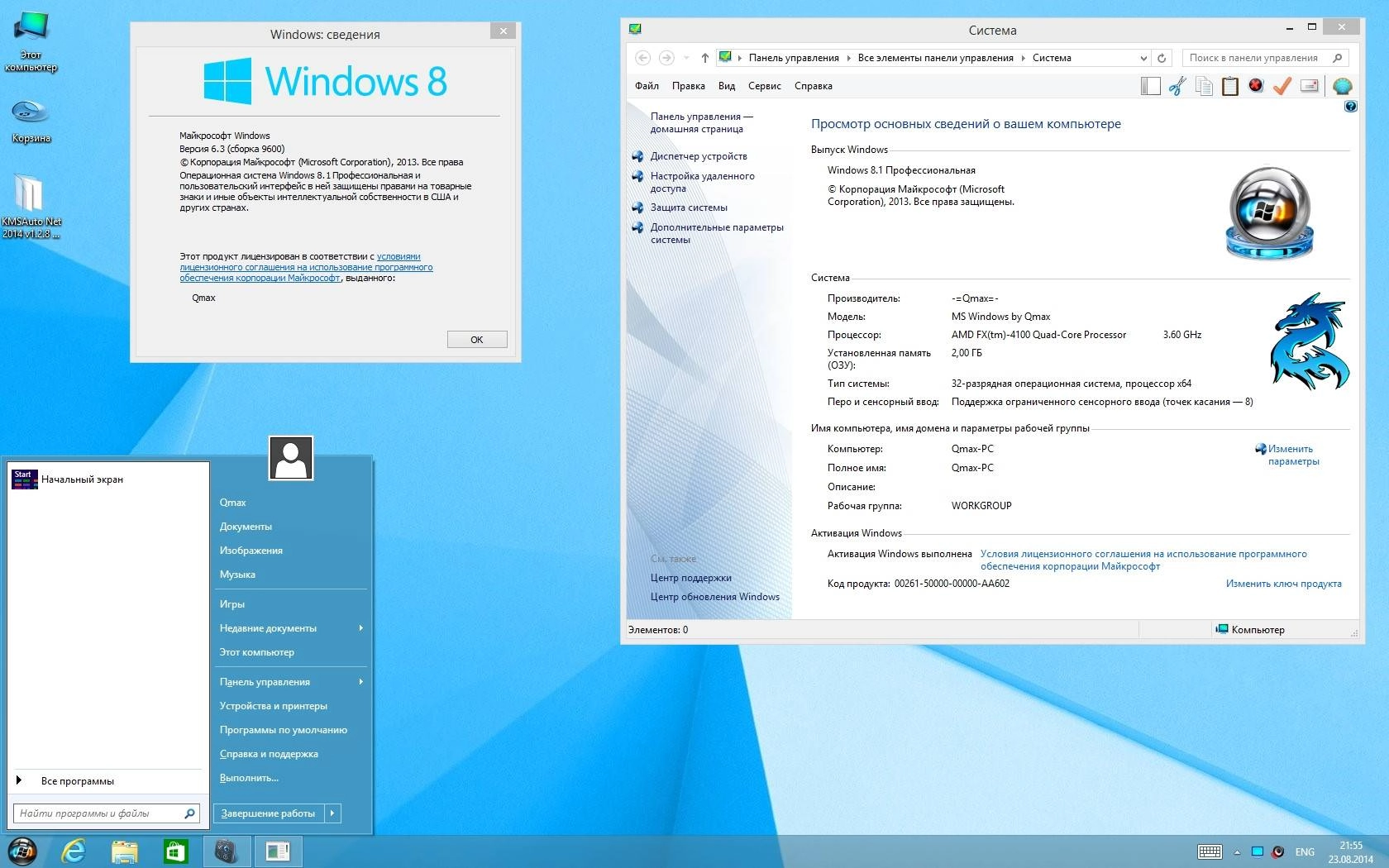
Task: Open the blue Help question mark
Action: [1350, 107]
